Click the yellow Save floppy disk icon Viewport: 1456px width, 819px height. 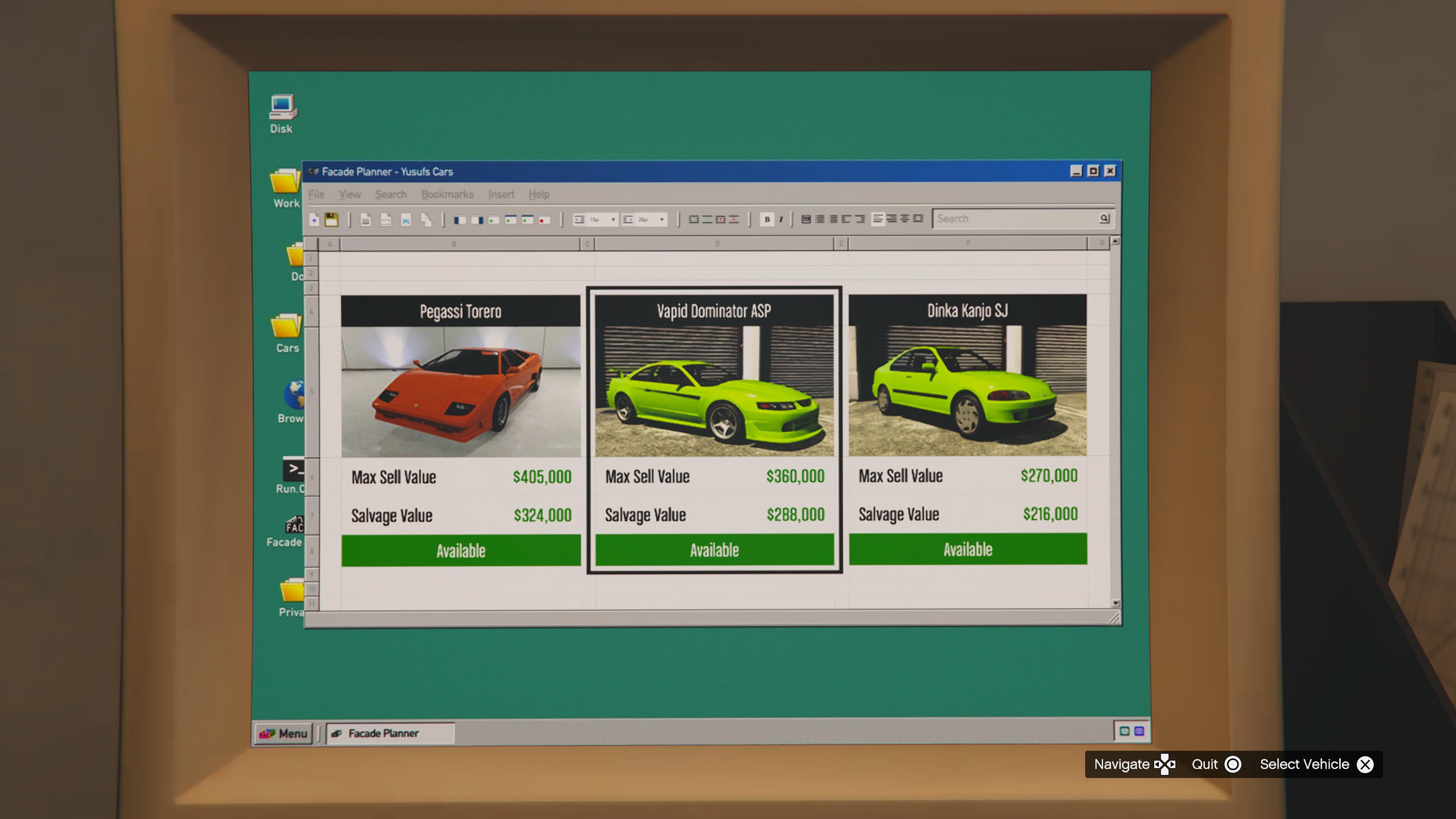331,220
